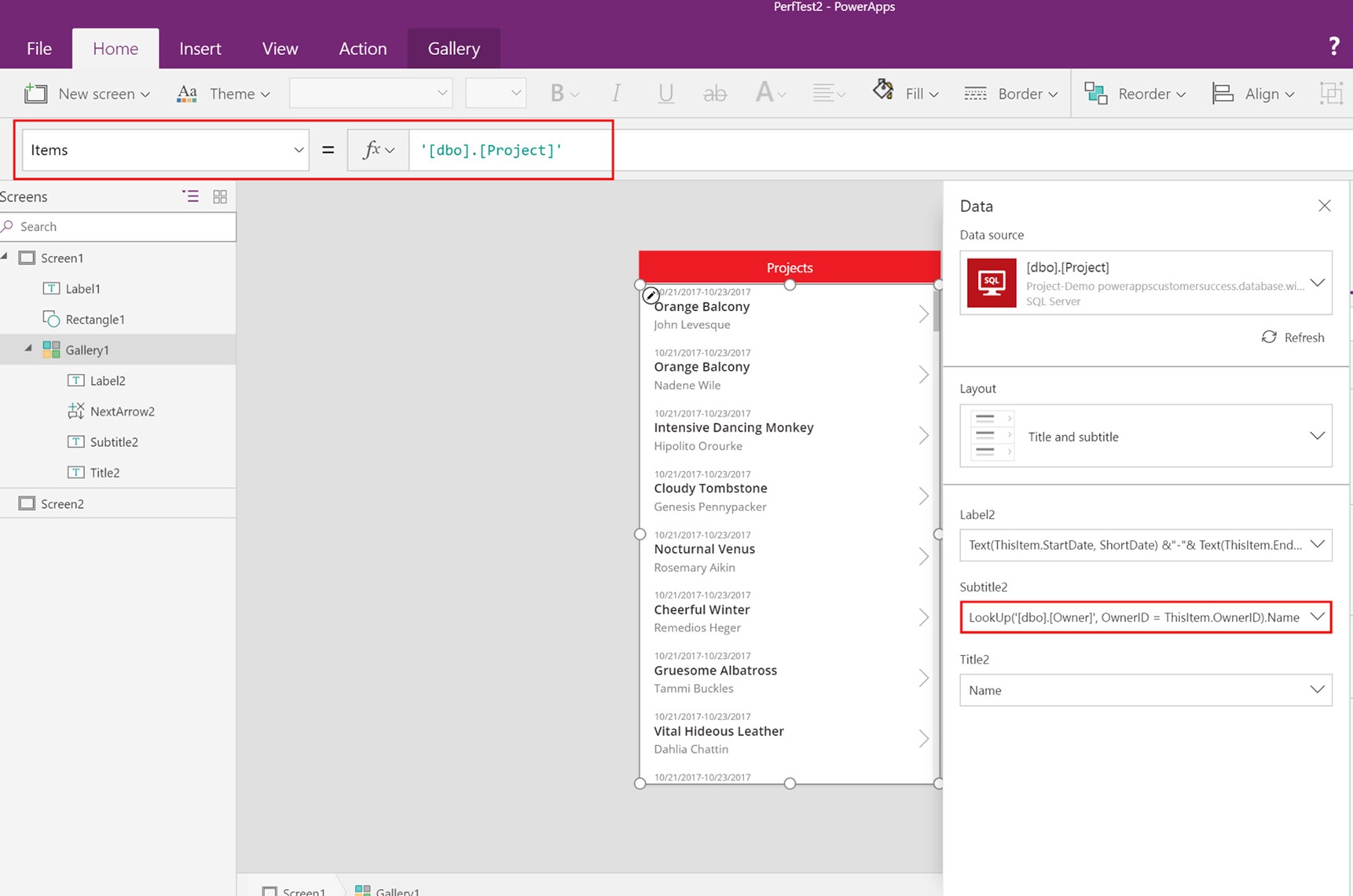Image resolution: width=1353 pixels, height=896 pixels.
Task: Click the Border icon
Action: click(975, 93)
